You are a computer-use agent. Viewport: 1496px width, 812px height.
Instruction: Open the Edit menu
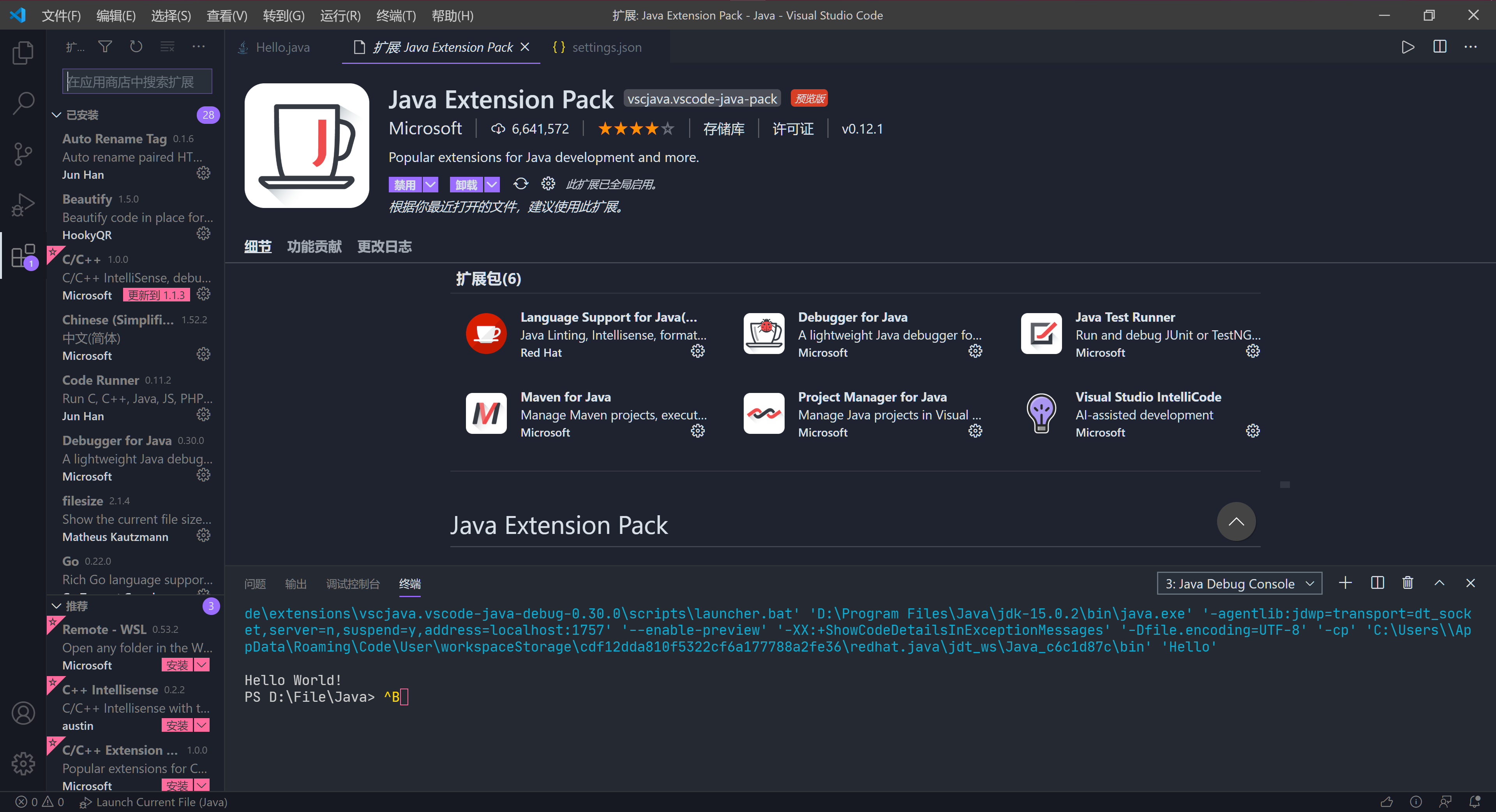[116, 16]
